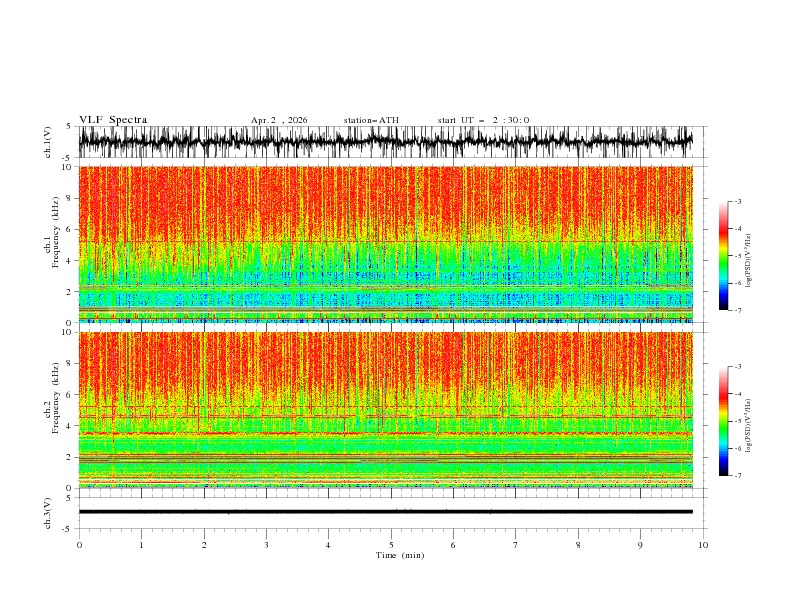Select the "ch.1(V)" axis label

pos(48,142)
